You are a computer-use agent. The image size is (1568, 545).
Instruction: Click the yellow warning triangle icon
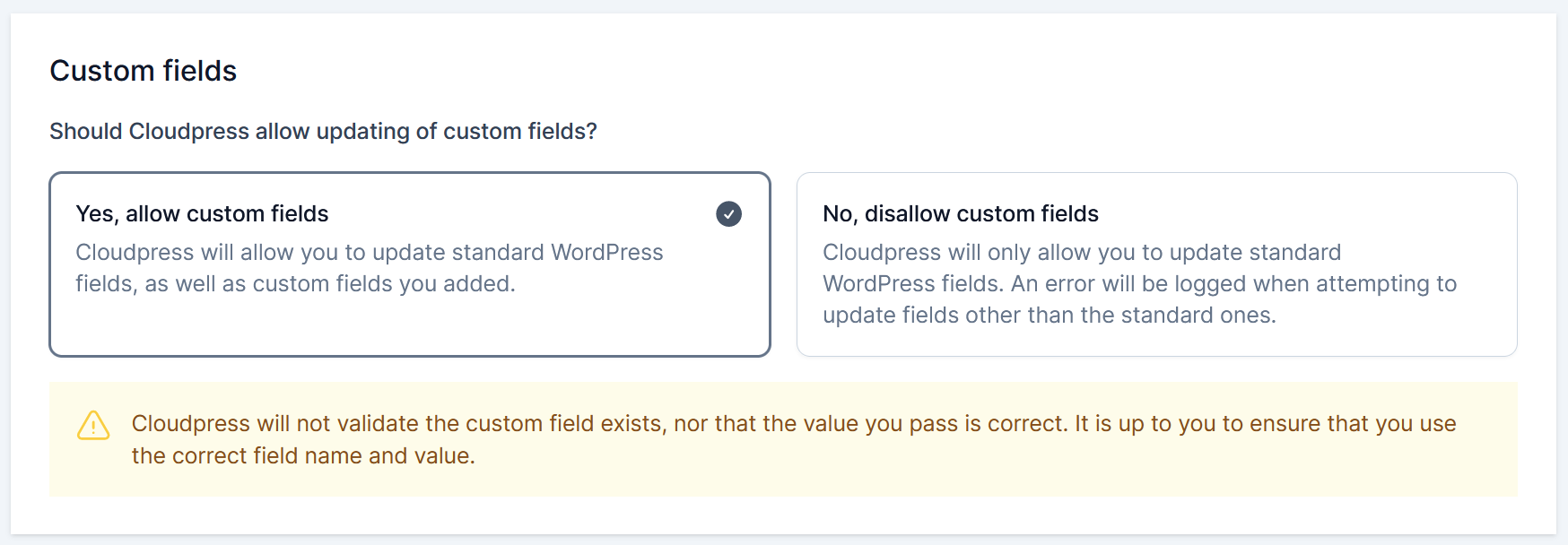click(x=93, y=426)
